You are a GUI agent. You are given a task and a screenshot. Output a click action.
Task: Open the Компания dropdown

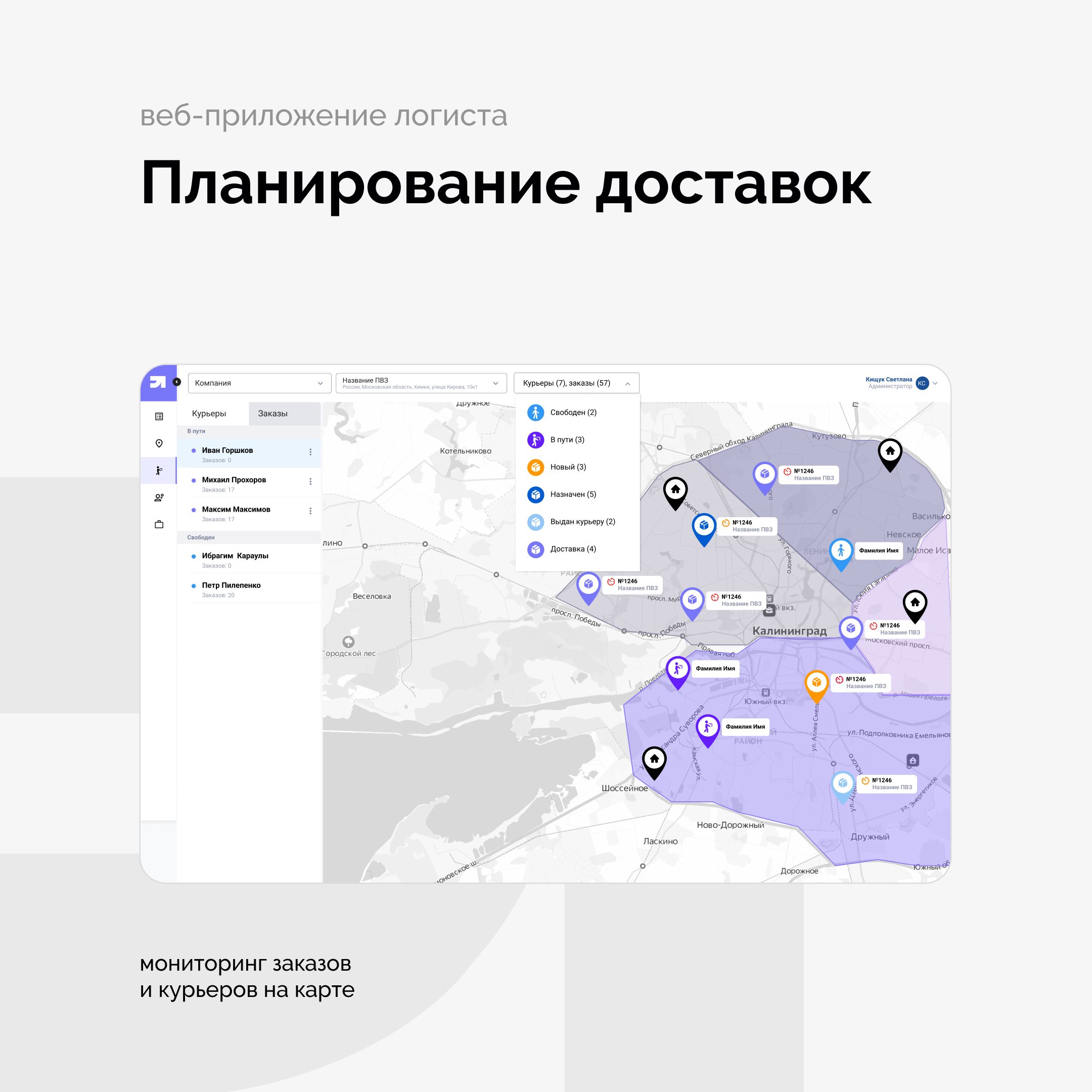[259, 383]
